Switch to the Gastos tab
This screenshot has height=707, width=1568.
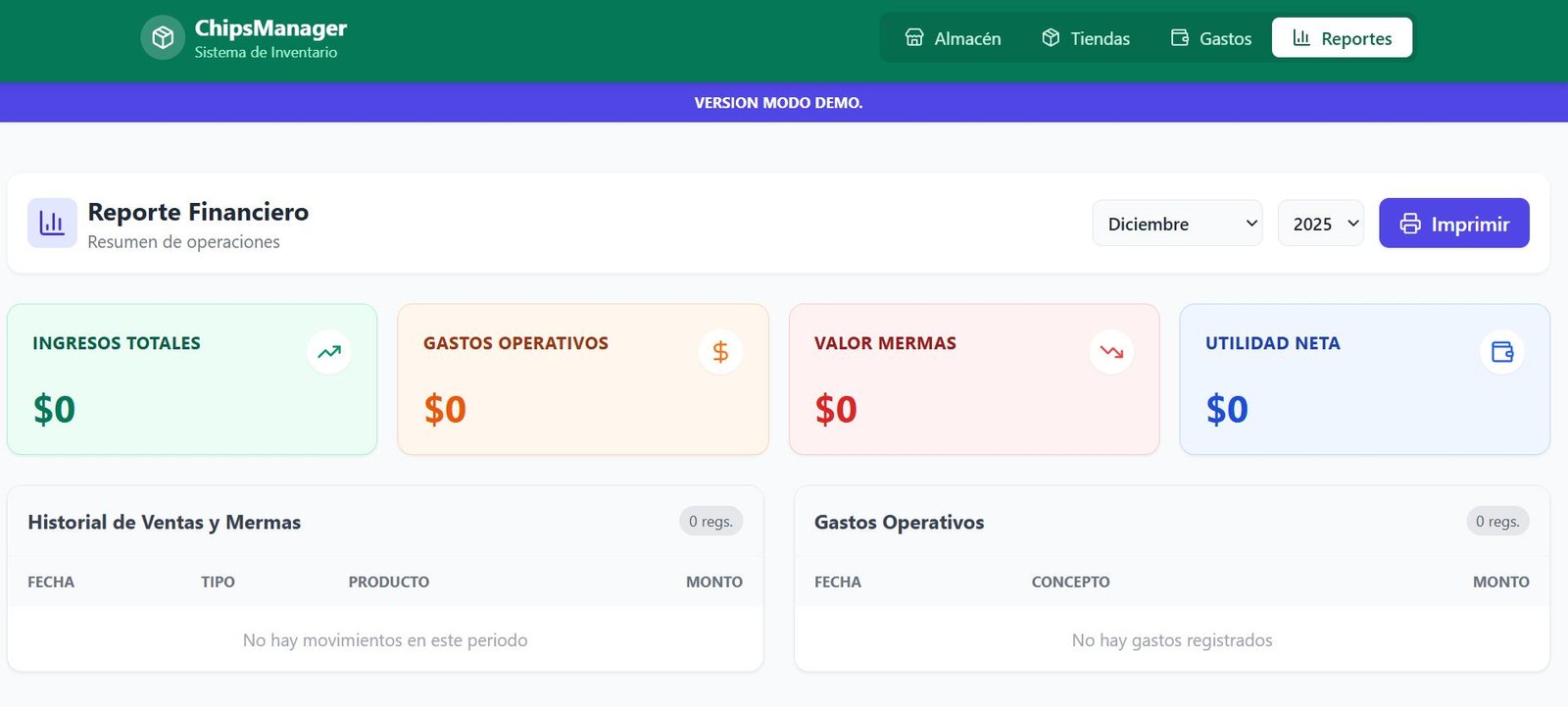click(1211, 38)
